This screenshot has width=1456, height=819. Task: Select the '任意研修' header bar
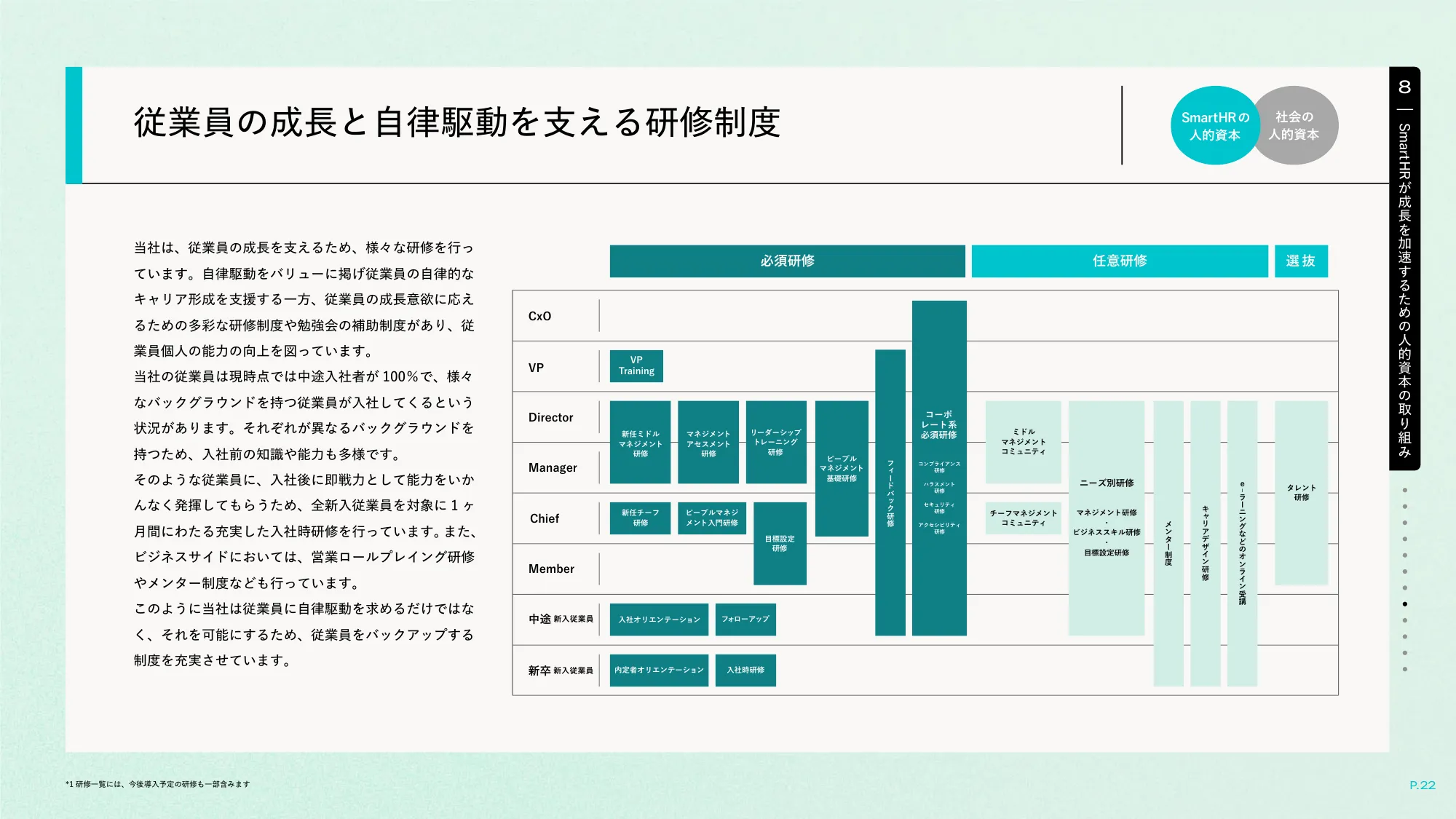click(x=1120, y=261)
